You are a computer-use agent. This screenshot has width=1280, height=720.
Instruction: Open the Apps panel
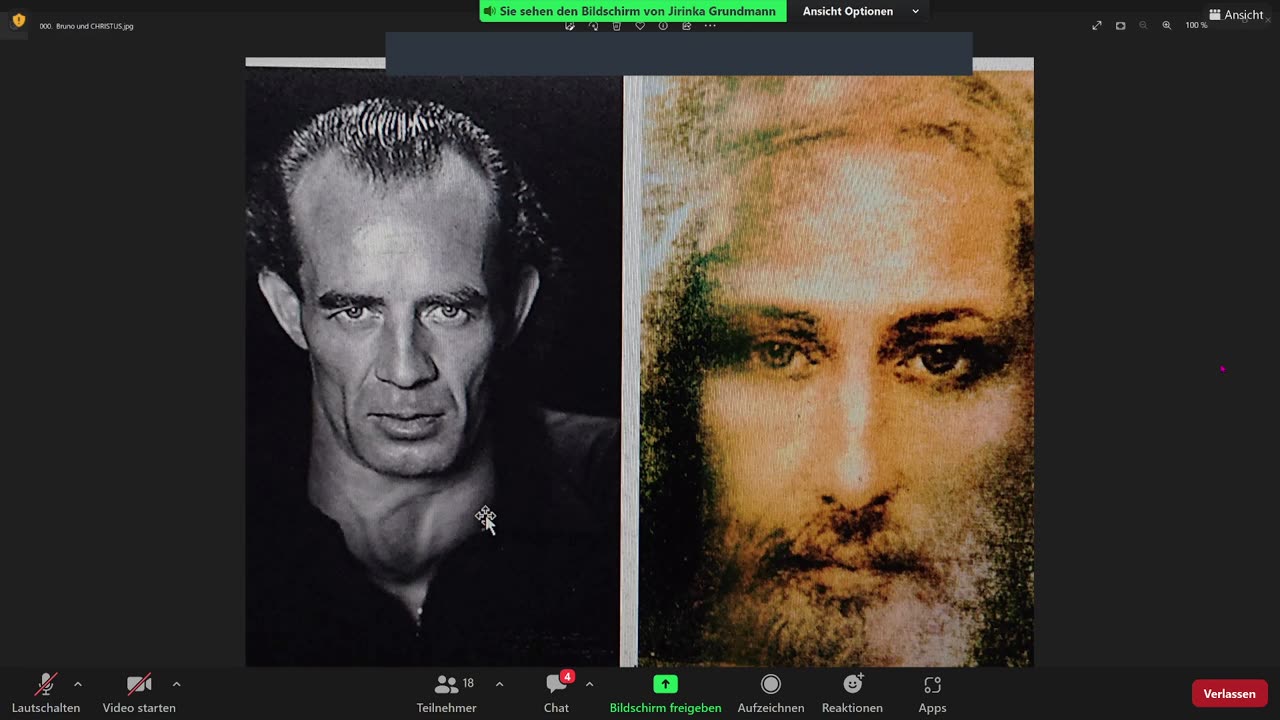click(932, 693)
